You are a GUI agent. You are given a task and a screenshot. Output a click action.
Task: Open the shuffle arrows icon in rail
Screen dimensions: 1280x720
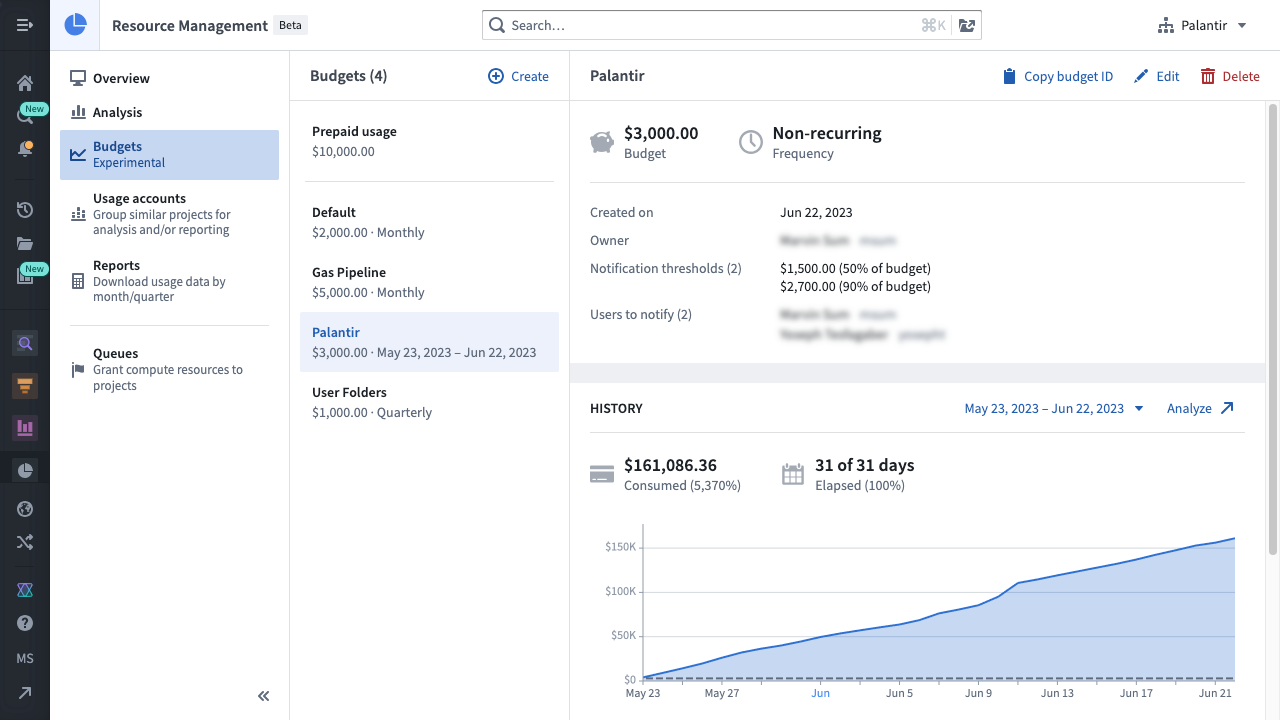pos(25,542)
